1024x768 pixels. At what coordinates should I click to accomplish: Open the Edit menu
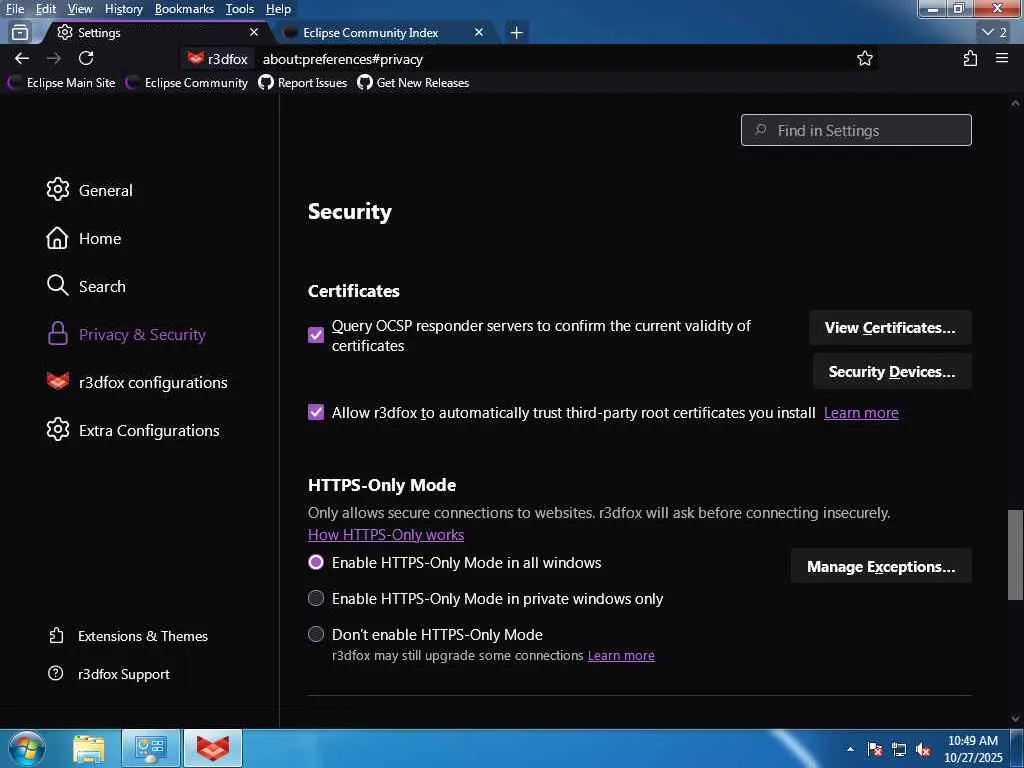[x=46, y=8]
